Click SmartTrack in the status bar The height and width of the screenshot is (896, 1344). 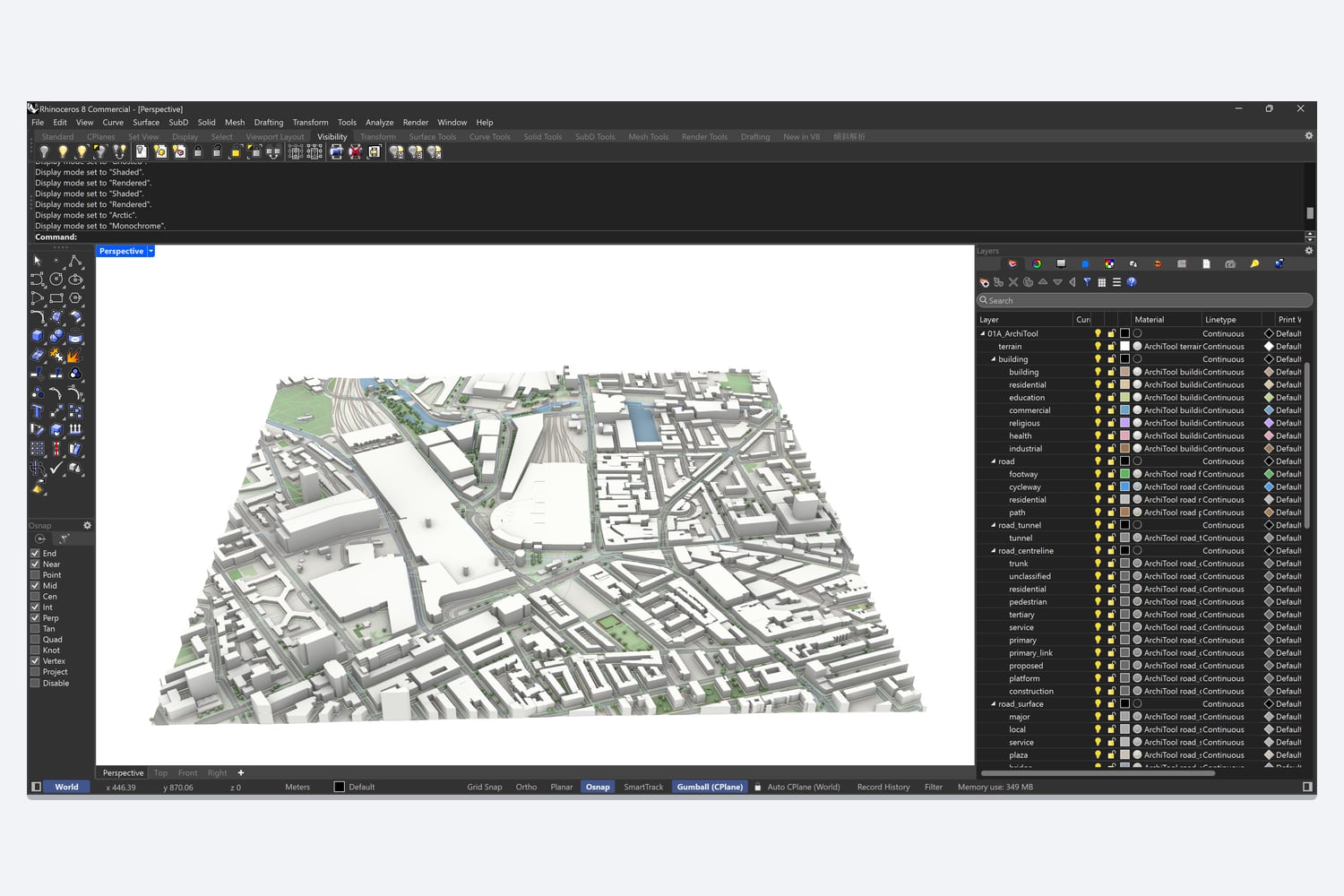pos(643,788)
